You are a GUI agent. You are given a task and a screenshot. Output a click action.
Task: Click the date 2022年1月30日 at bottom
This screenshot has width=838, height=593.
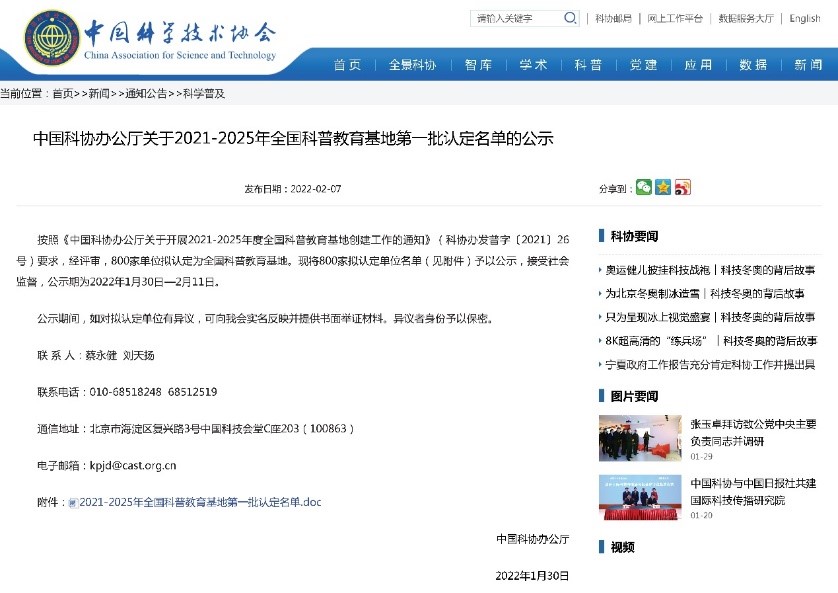(x=532, y=576)
